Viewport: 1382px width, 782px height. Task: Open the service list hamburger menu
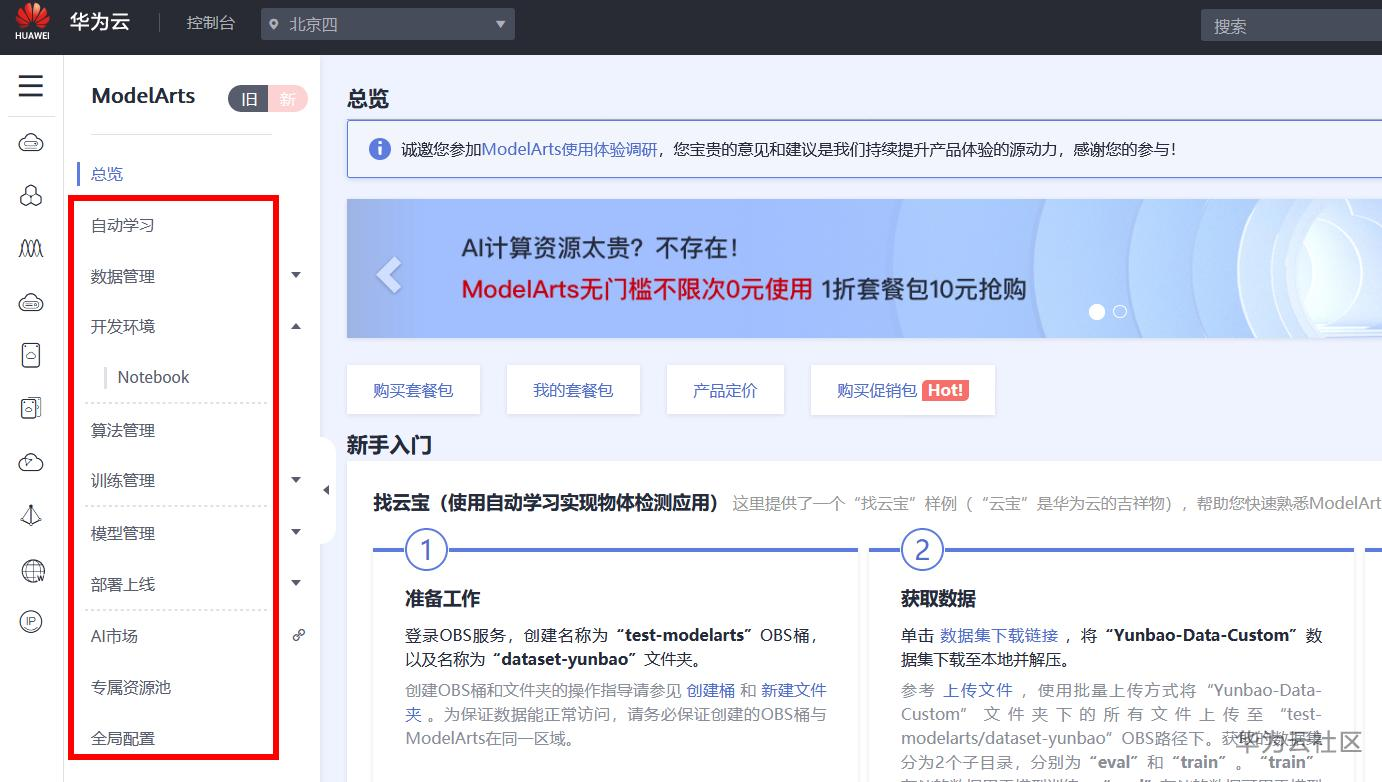pyautogui.click(x=30, y=86)
